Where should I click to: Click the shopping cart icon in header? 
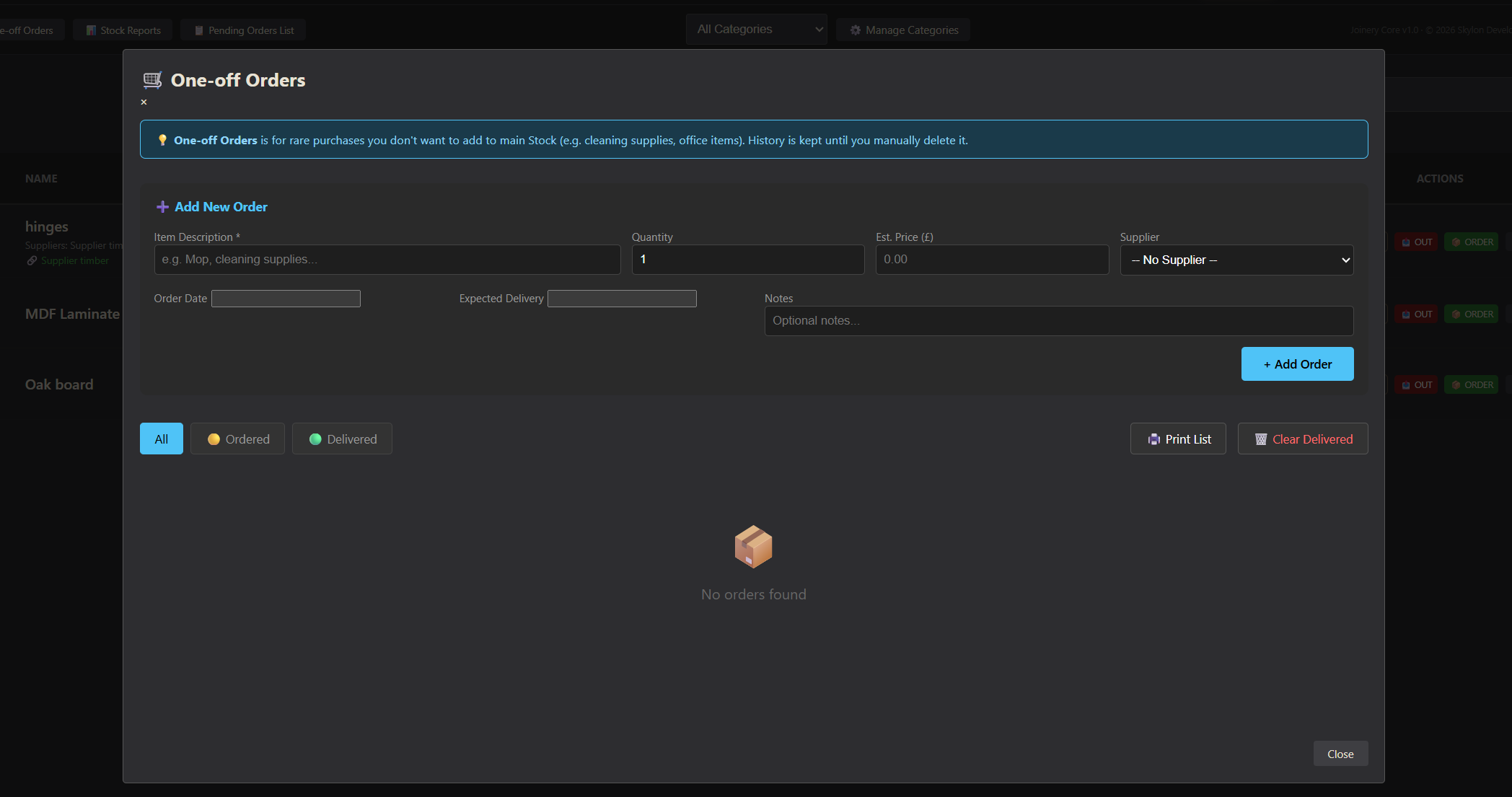point(152,80)
